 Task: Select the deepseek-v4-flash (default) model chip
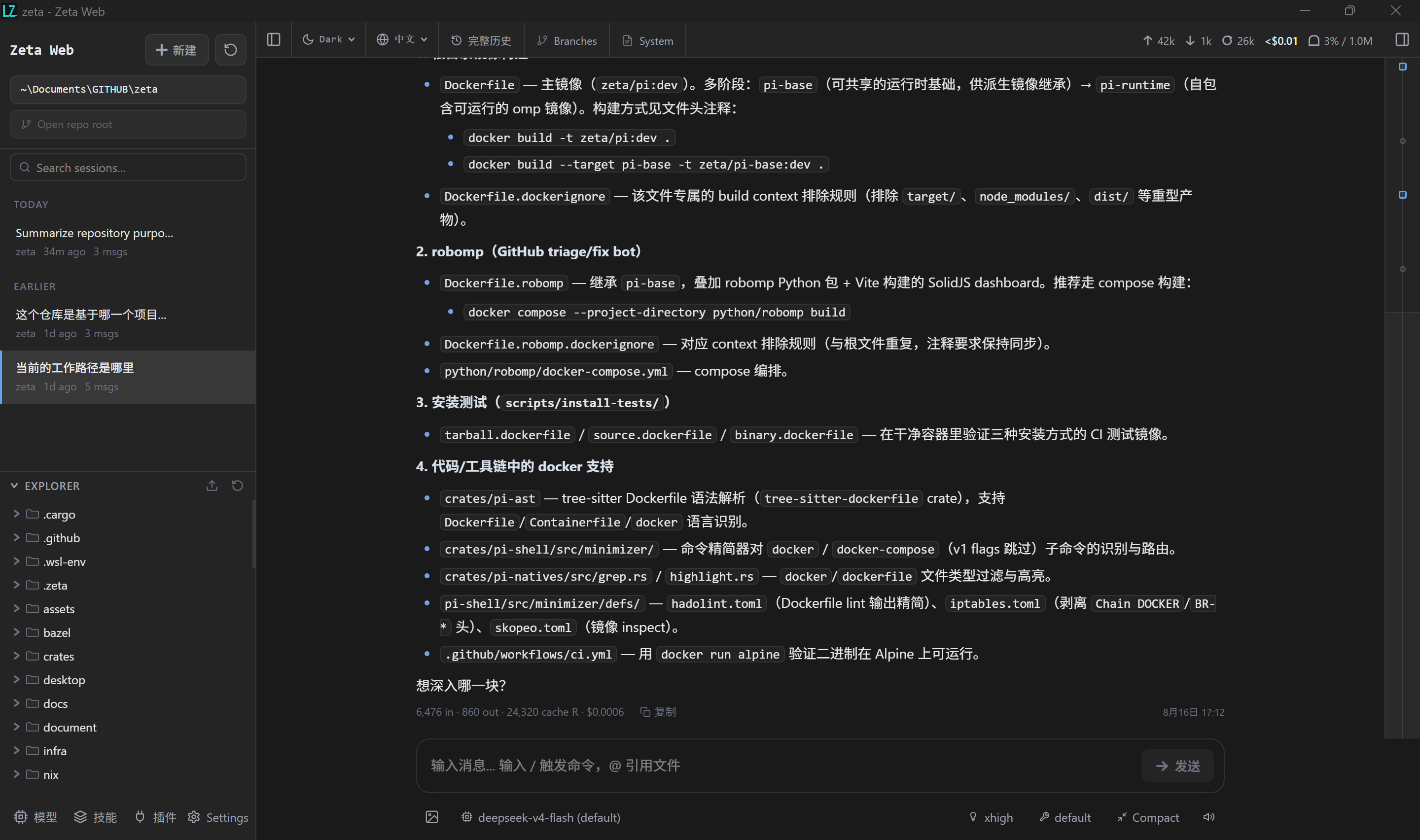(540, 817)
